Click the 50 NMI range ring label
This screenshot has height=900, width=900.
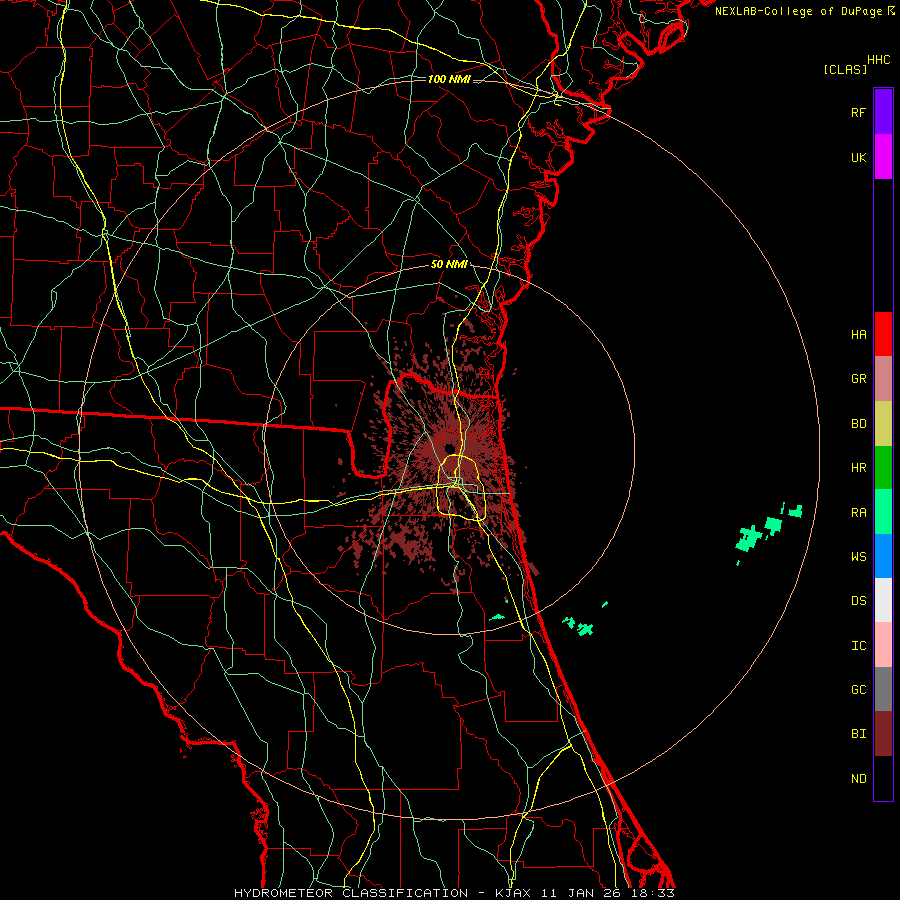click(x=449, y=265)
